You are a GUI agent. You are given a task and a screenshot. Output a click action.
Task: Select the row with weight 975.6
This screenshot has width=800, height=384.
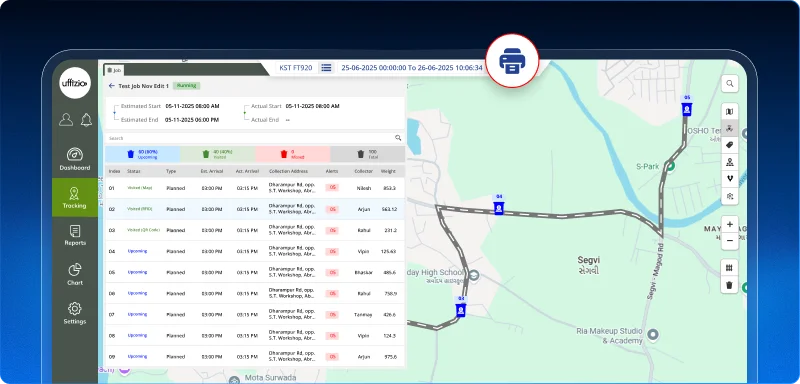tap(255, 356)
